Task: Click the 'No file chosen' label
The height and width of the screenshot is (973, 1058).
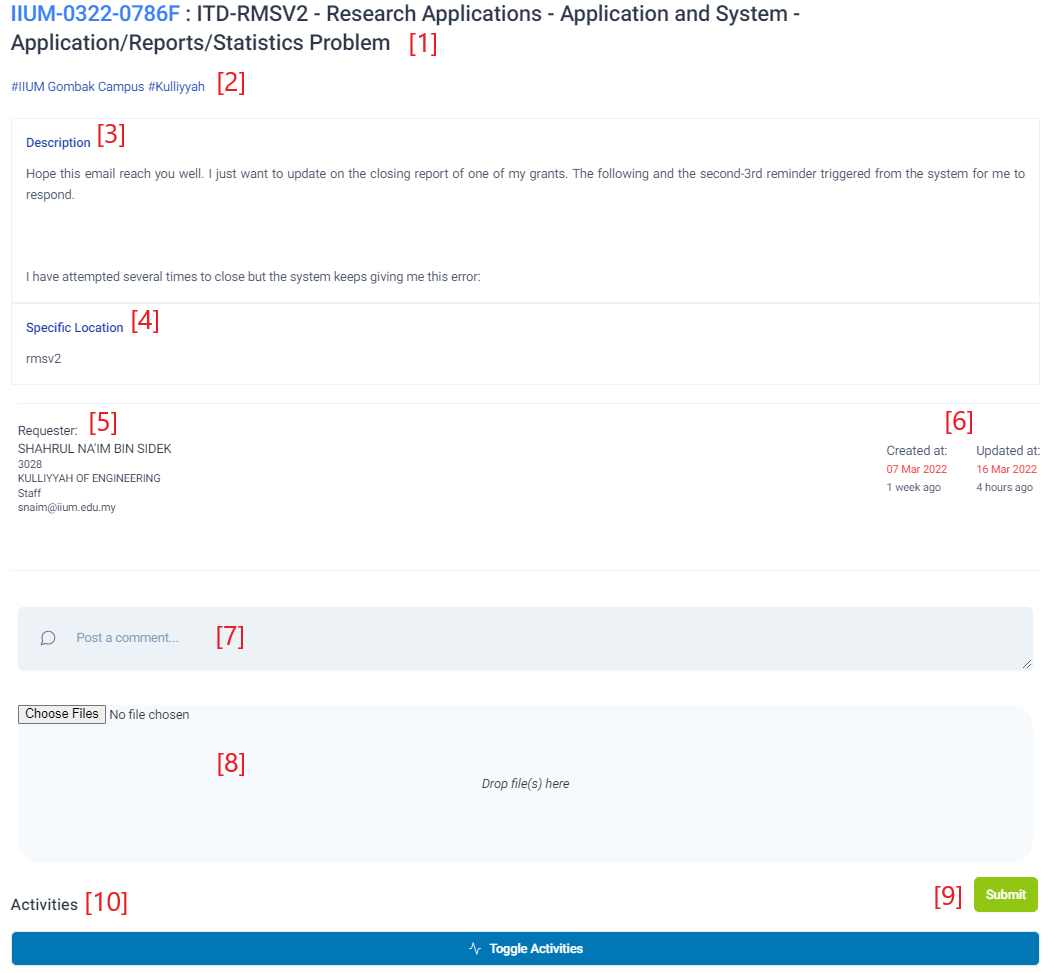Action: click(x=149, y=715)
